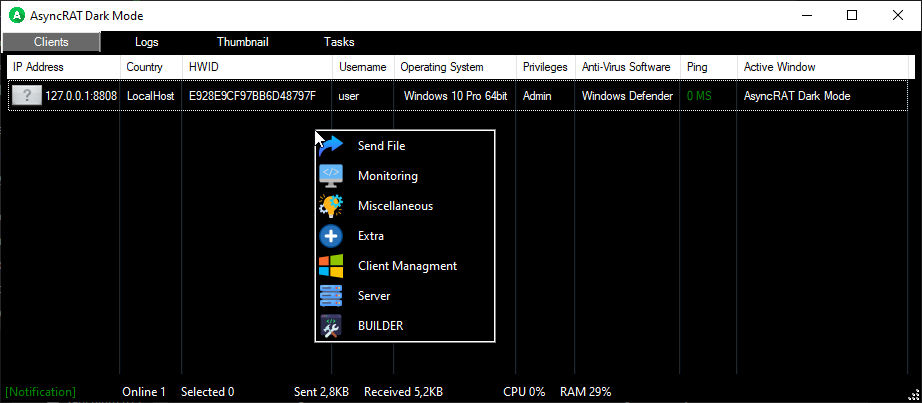Viewport: 922px width, 403px height.
Task: Go to the Tasks tab
Action: 339,42
